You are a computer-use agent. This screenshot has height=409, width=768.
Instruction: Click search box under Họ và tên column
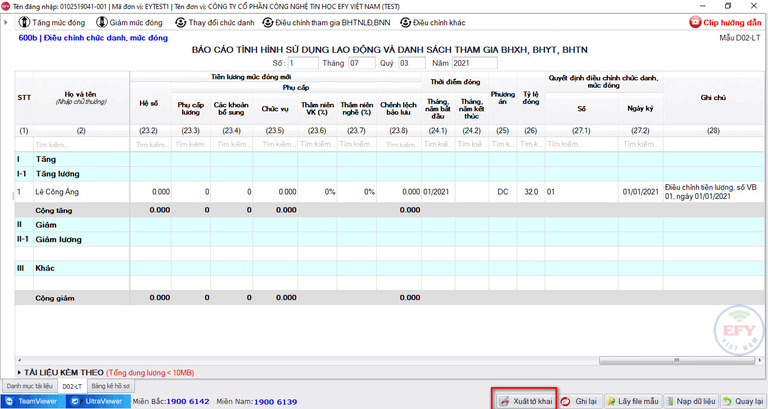pyautogui.click(x=81, y=144)
